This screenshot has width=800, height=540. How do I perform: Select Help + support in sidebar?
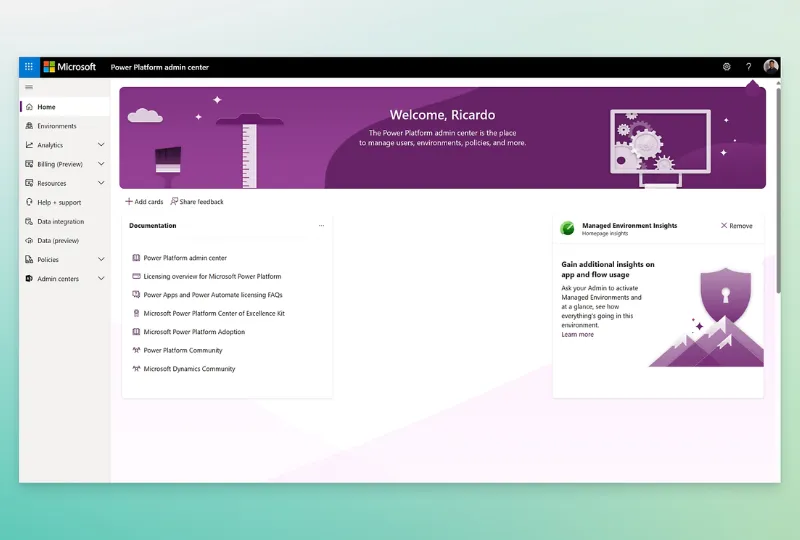point(59,202)
